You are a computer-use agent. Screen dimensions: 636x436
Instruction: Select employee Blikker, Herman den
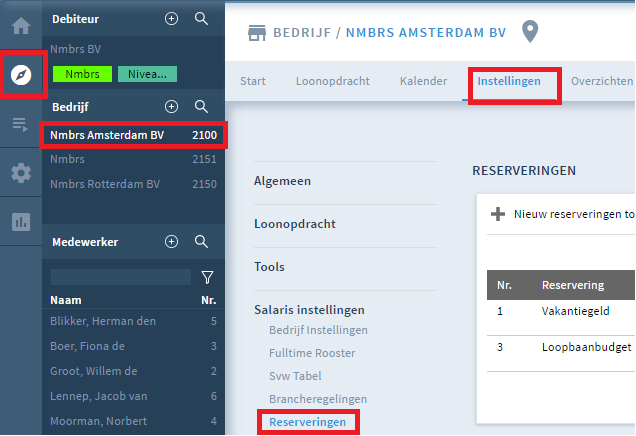click(x=133, y=321)
